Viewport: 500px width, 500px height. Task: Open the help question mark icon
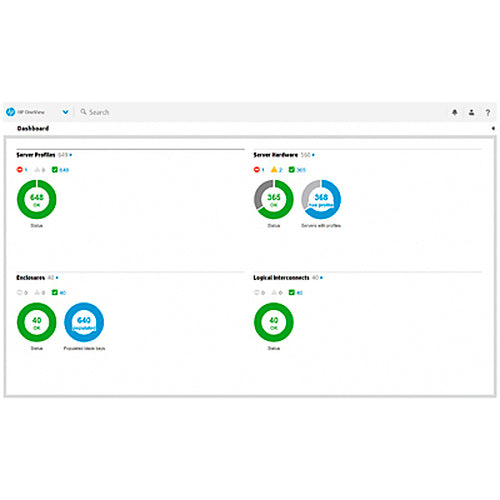(x=488, y=112)
